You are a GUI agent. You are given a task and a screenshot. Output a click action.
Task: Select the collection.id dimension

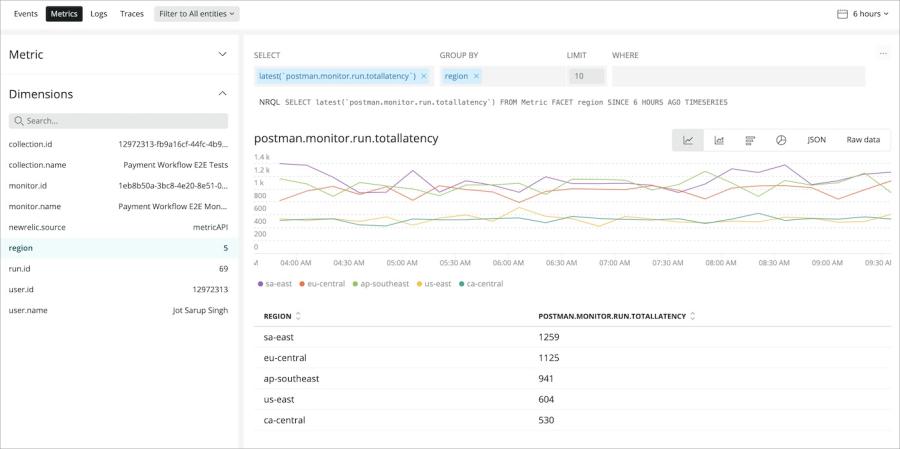(118, 144)
